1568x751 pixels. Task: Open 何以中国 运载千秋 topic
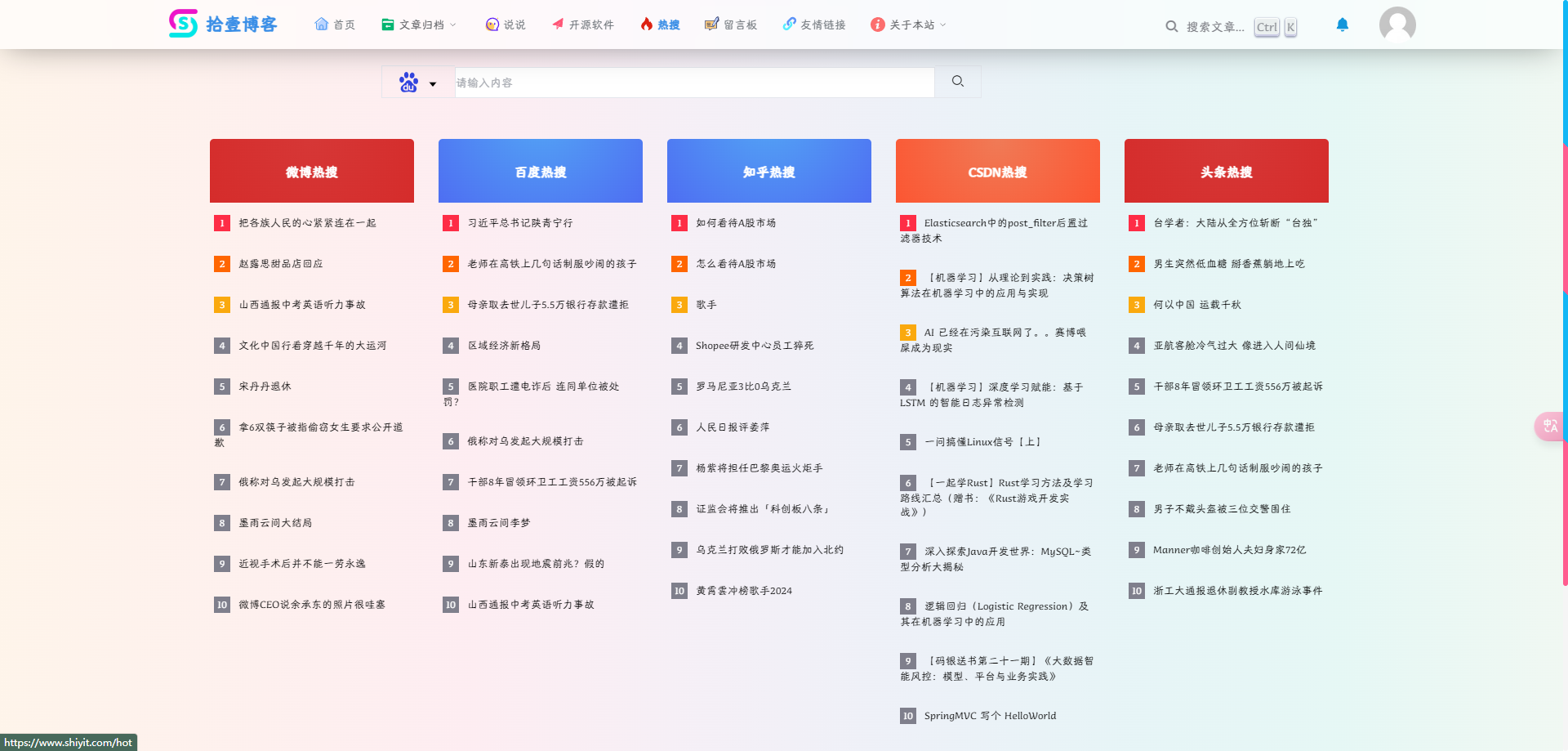[x=1197, y=305]
